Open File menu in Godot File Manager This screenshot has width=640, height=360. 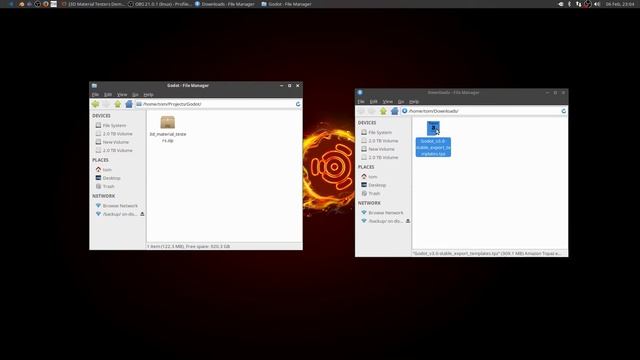(x=95, y=95)
